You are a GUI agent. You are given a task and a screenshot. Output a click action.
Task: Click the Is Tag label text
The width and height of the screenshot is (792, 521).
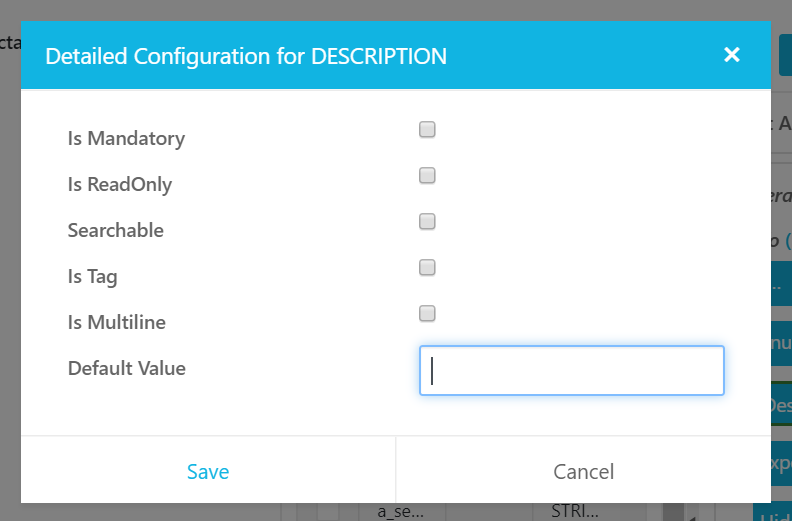click(92, 277)
